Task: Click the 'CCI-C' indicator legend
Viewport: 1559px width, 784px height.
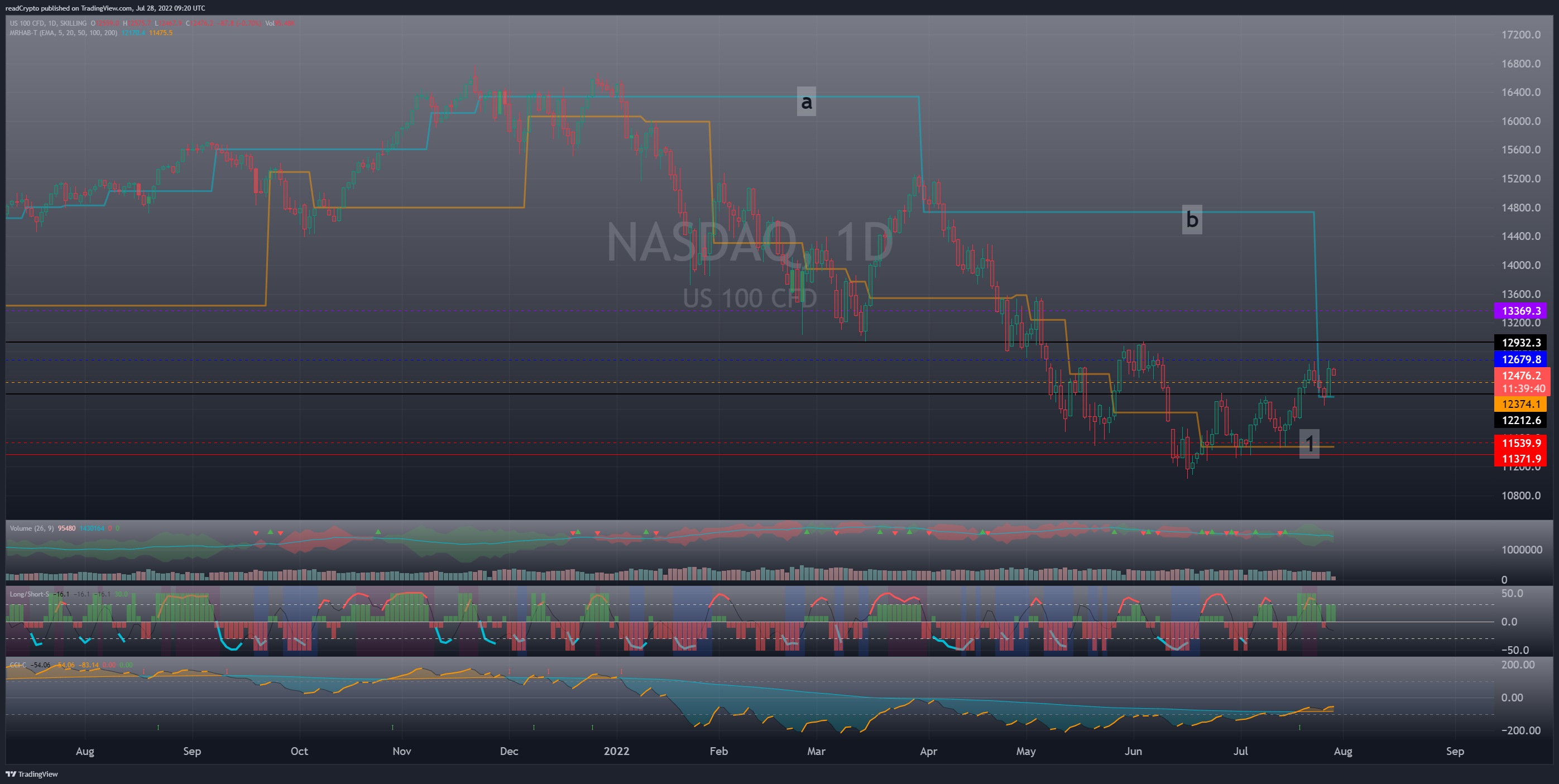Action: 17,665
